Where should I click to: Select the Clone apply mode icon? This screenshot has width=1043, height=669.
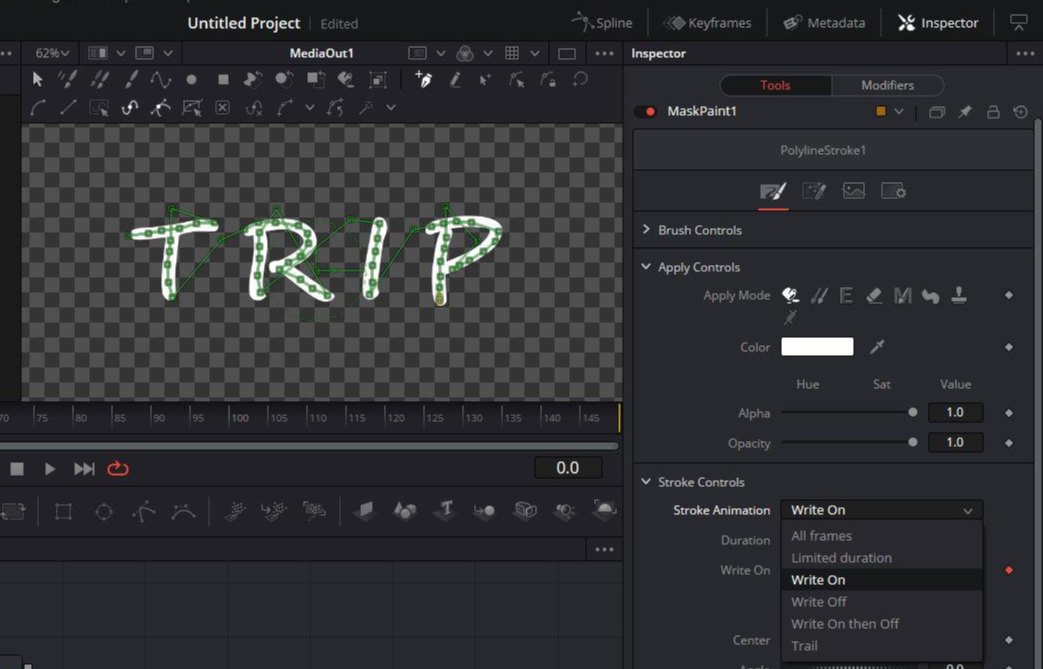[x=819, y=295]
